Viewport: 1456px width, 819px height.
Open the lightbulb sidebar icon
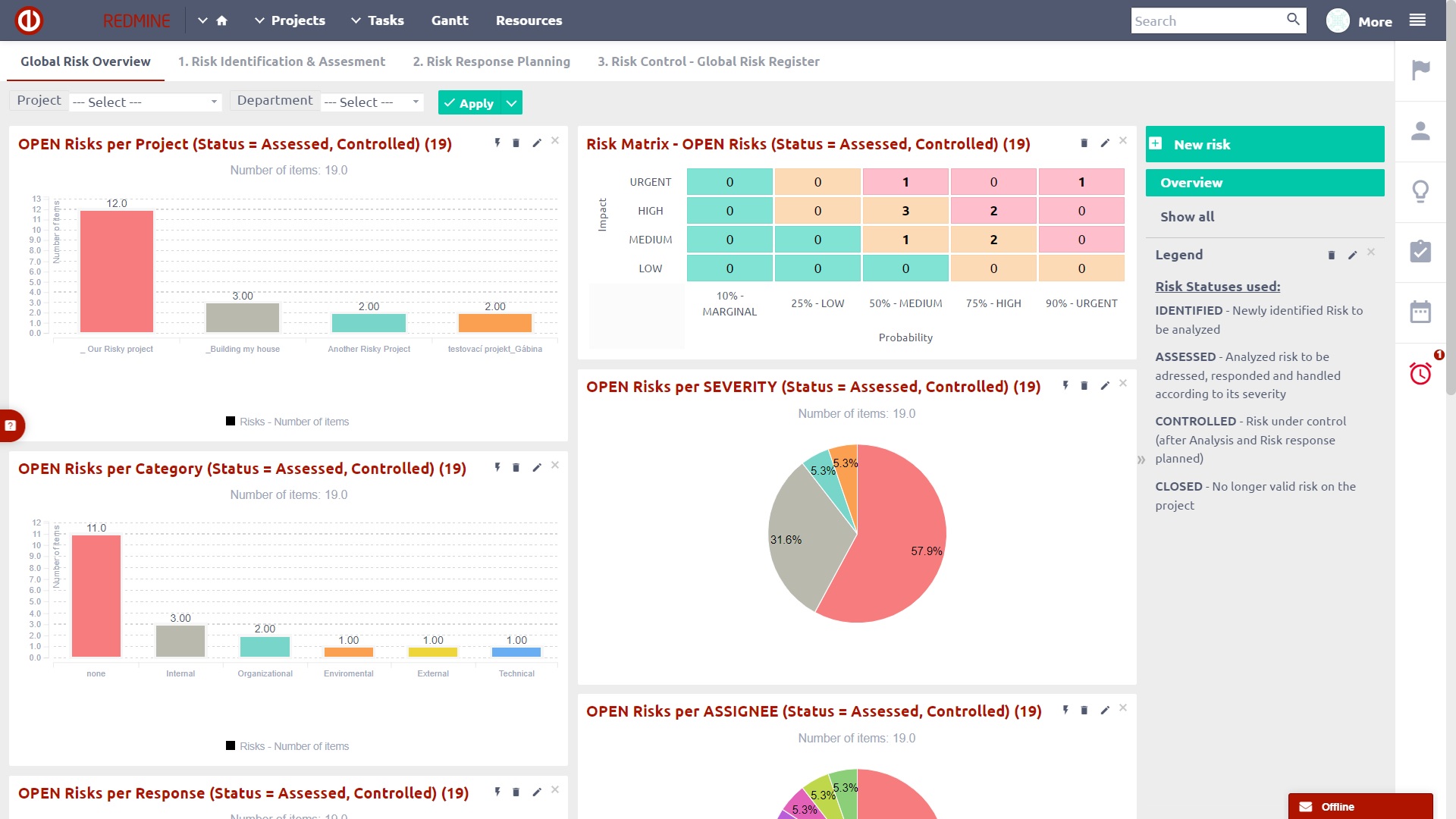1420,192
